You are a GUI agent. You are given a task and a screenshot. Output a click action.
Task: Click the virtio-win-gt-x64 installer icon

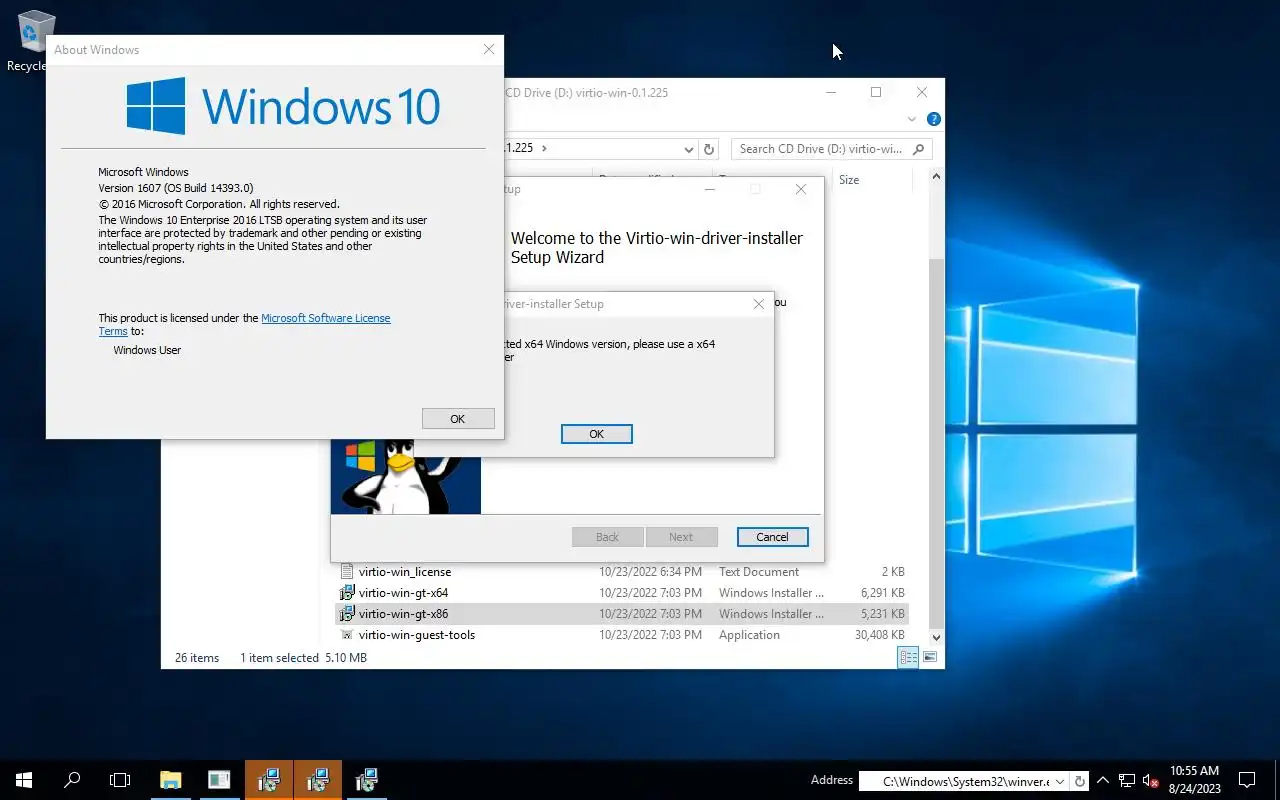(x=347, y=593)
